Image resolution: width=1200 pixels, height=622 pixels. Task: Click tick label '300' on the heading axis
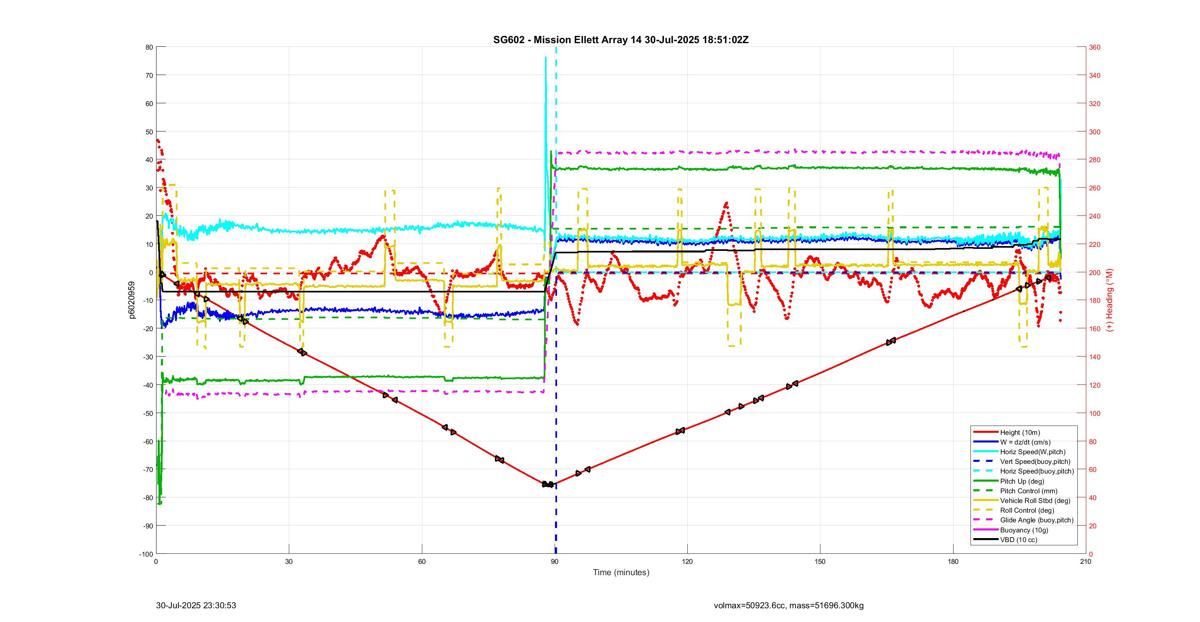(1095, 132)
